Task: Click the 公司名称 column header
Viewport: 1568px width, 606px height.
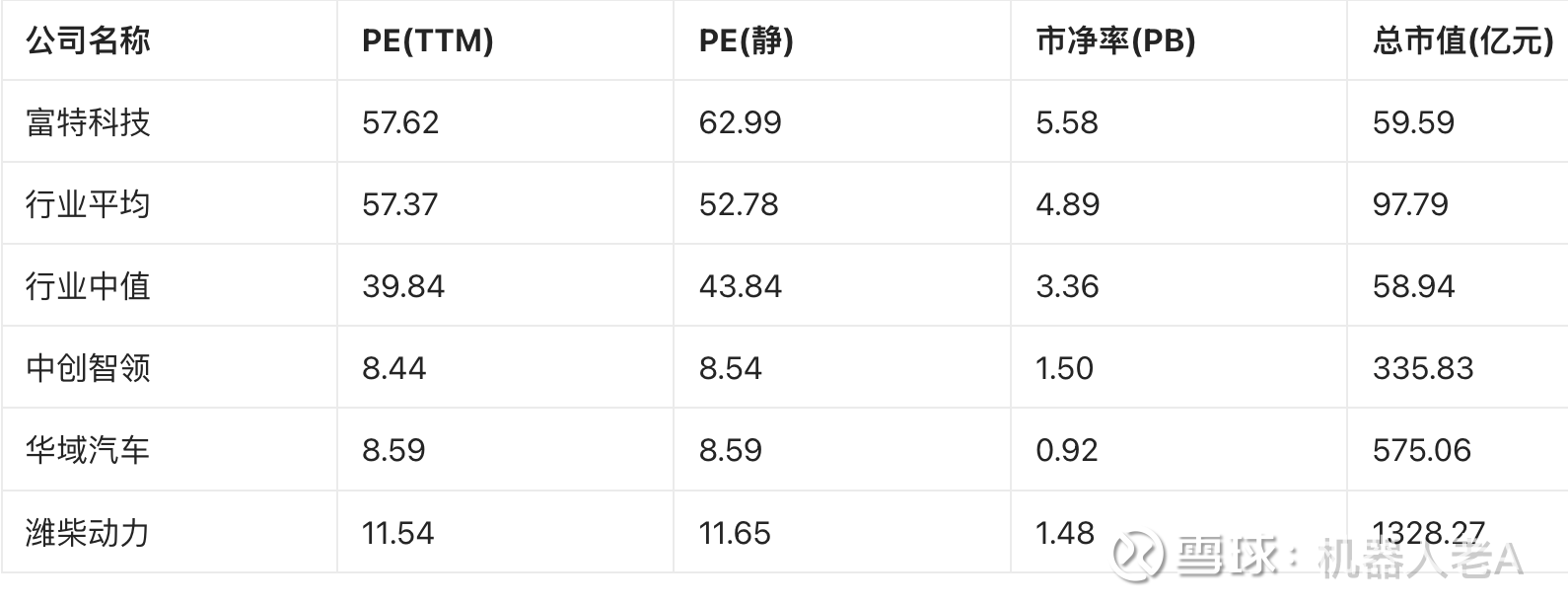Action: pos(89,41)
